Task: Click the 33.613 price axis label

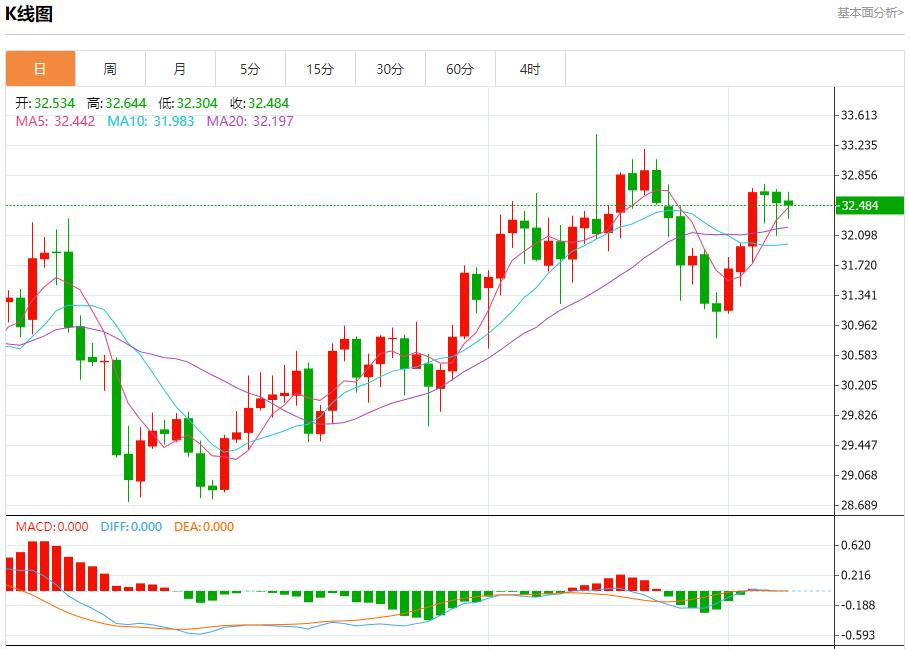Action: coord(859,115)
